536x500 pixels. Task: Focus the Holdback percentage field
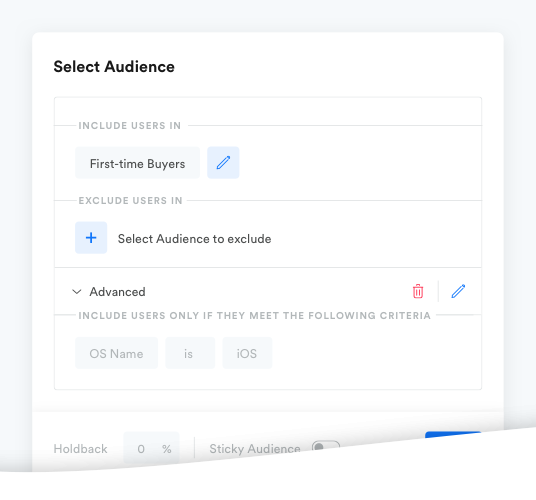tap(151, 448)
